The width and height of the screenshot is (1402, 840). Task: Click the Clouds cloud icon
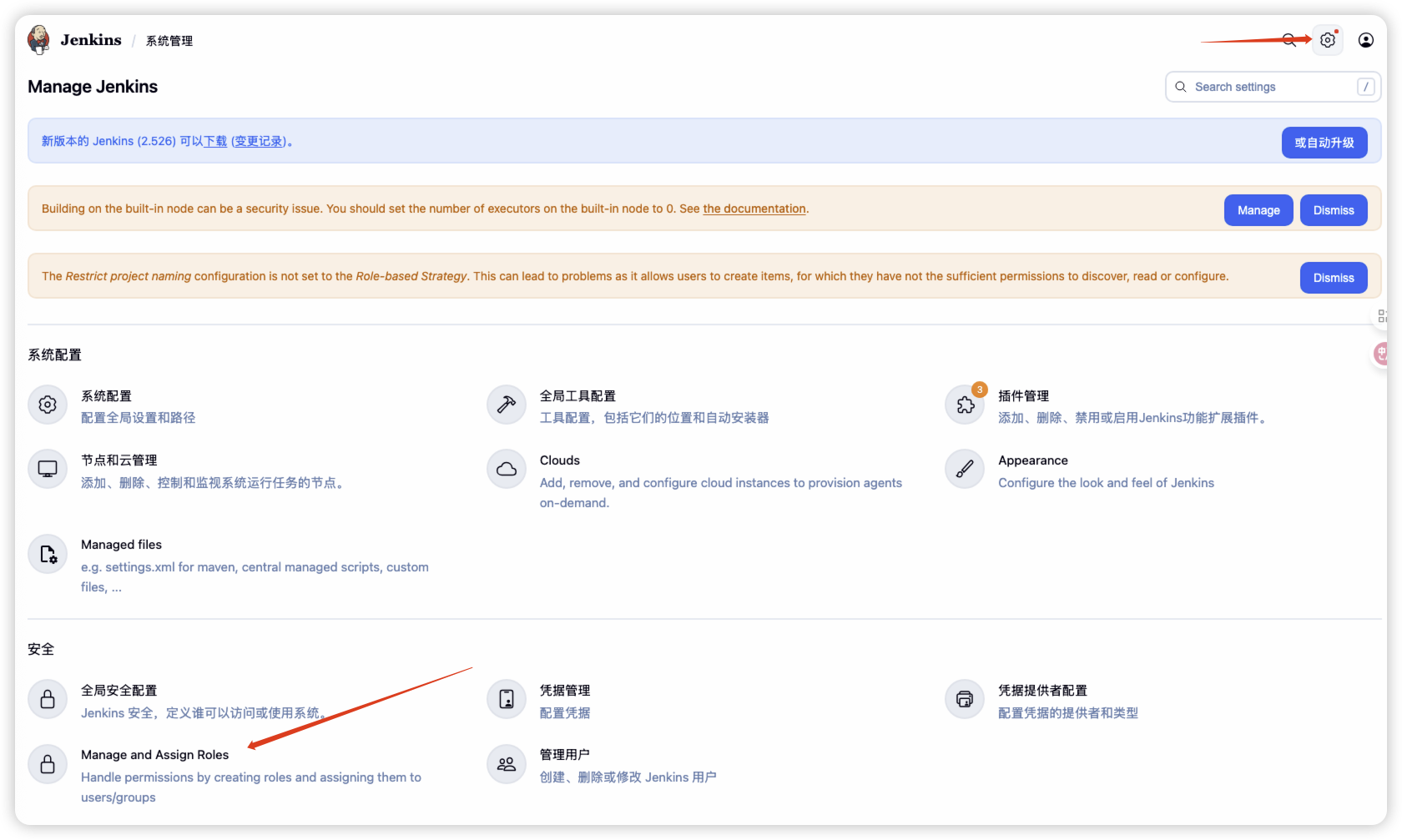tap(507, 469)
